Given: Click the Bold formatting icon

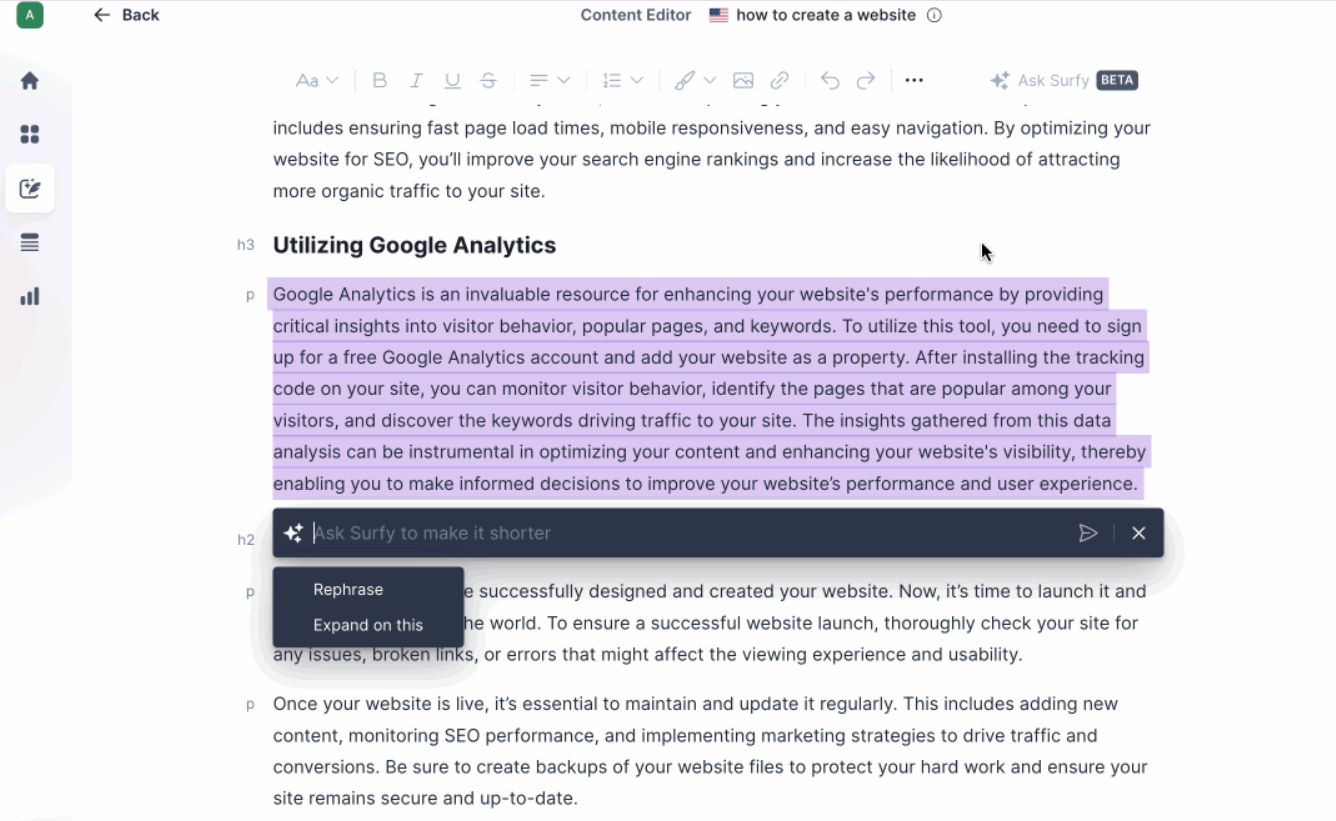Looking at the screenshot, I should point(379,81).
